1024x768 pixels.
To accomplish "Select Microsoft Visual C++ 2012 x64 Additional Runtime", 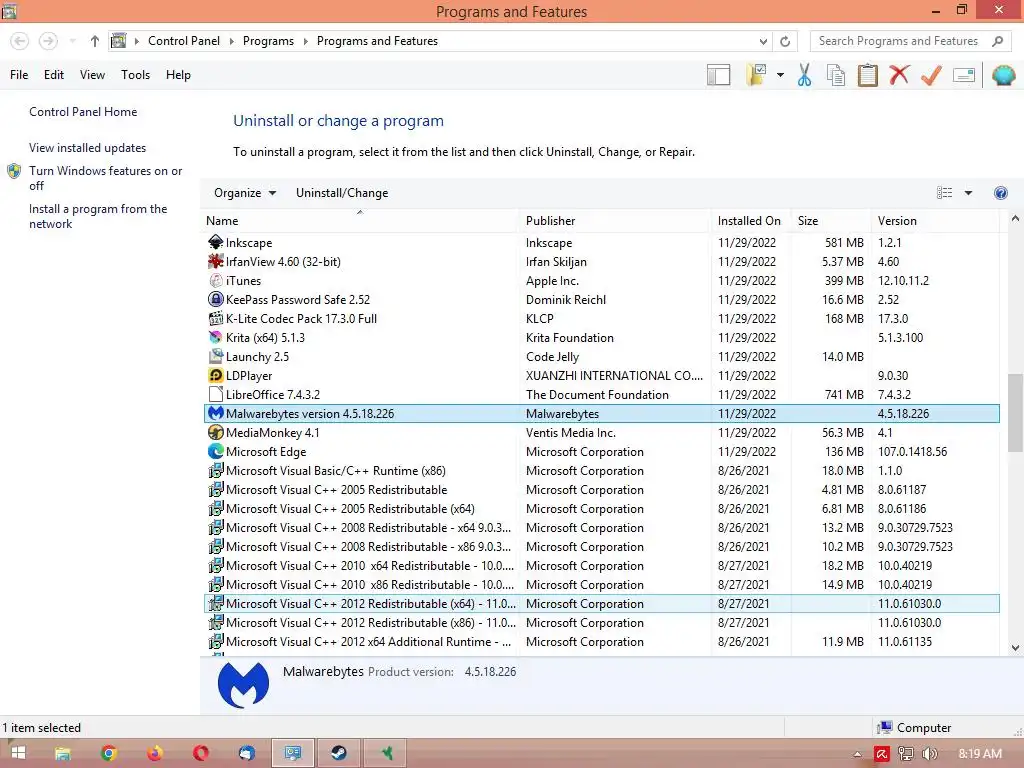I will 601,641.
